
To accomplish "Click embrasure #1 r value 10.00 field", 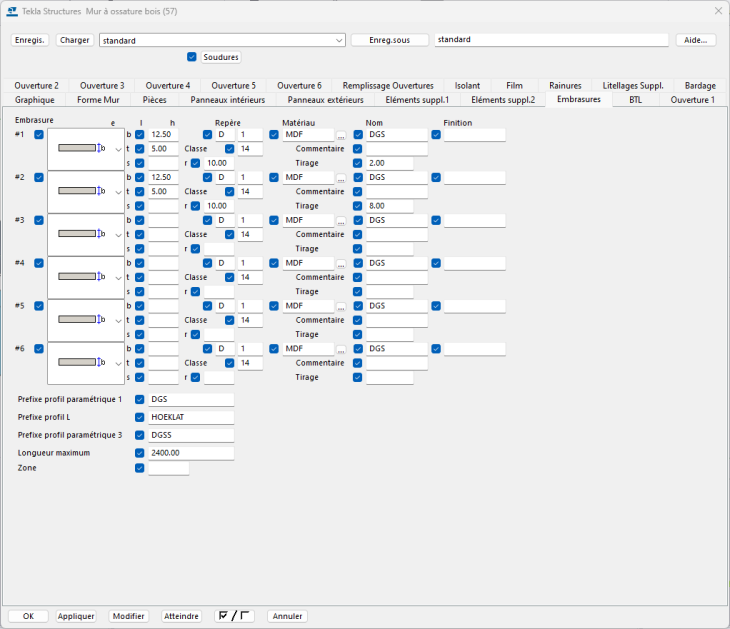I will (219, 163).
